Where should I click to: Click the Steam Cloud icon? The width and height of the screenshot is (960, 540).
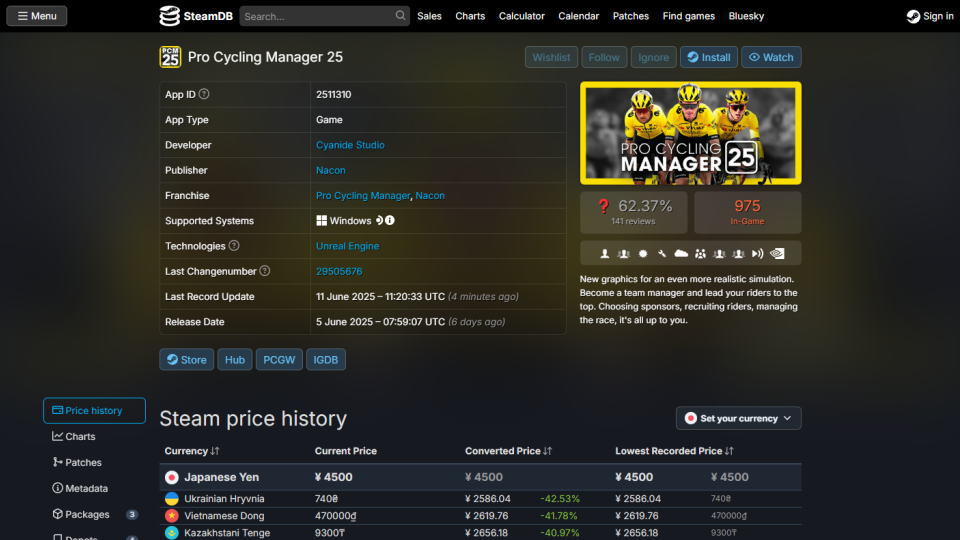pos(681,253)
